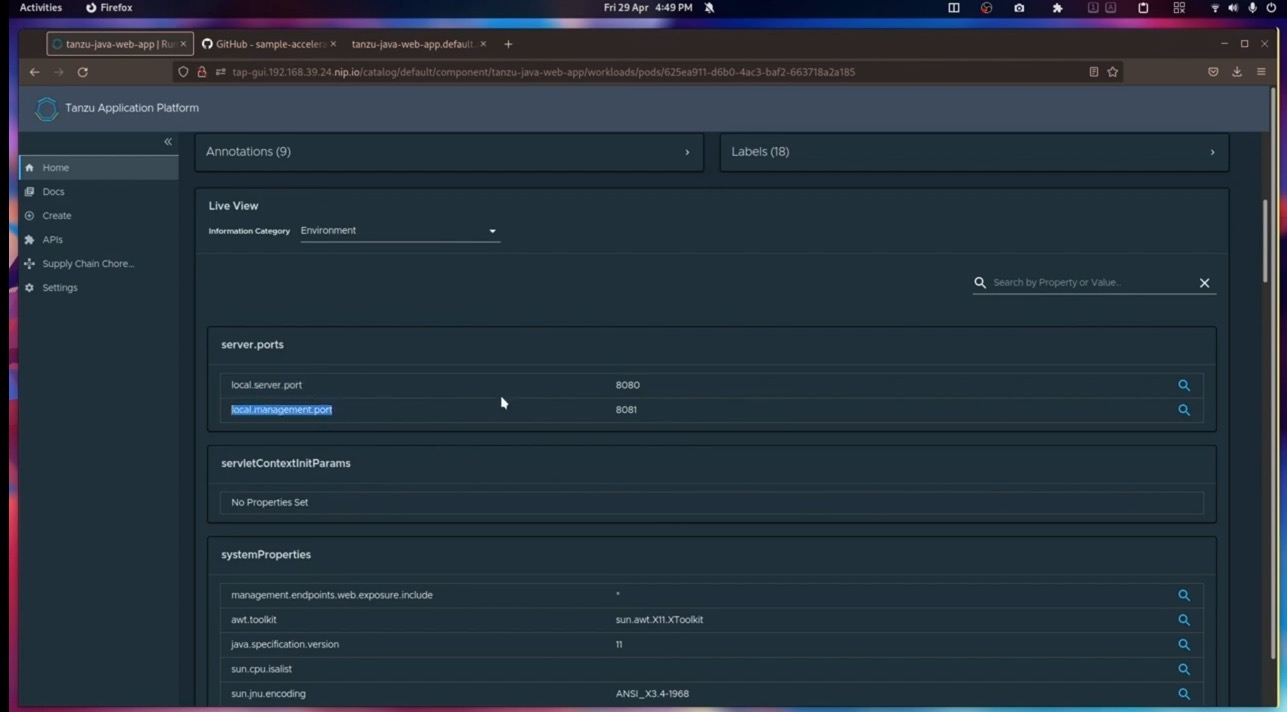Viewport: 1287px width, 712px height.
Task: Click magnifier icon for local.management.port row
Action: 1184,410
